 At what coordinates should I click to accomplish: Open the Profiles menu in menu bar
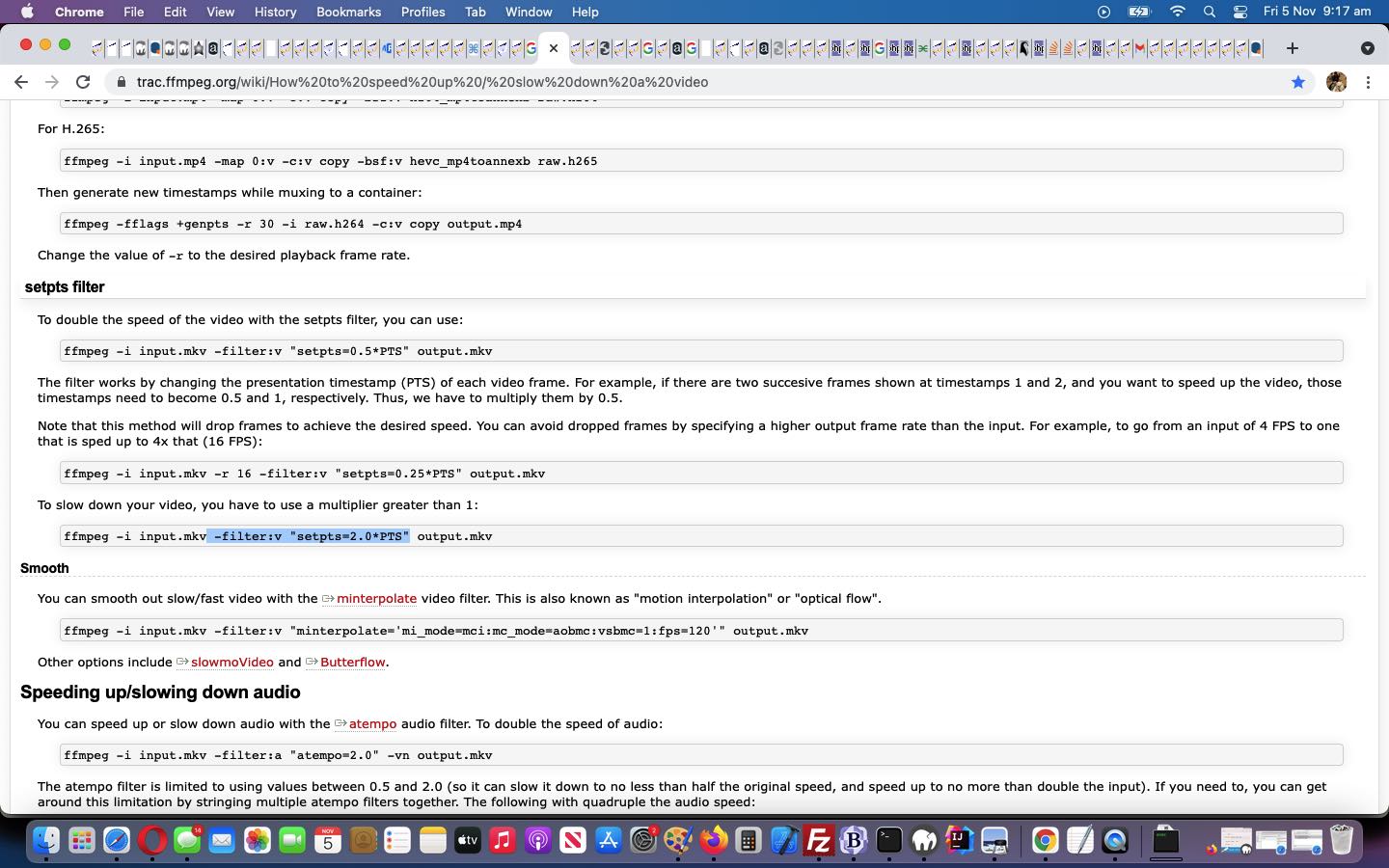tap(422, 12)
